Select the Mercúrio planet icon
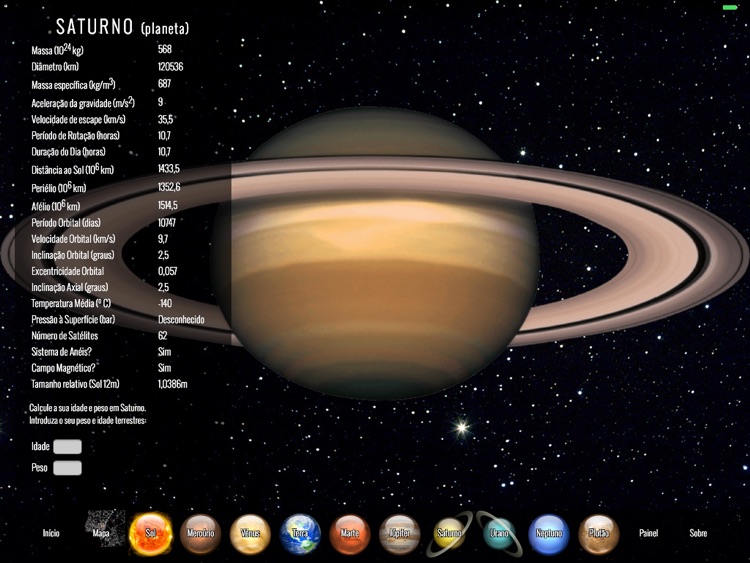This screenshot has height=563, width=750. click(x=200, y=533)
